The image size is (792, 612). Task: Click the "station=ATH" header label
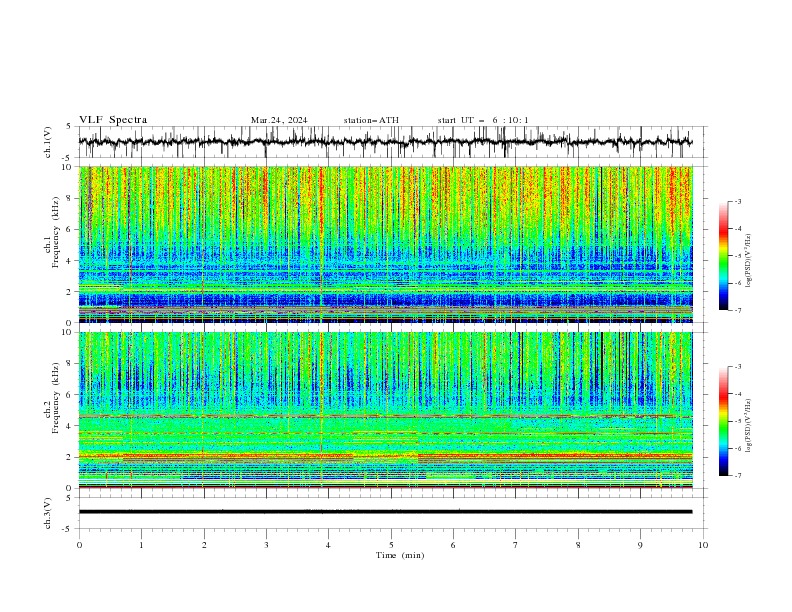pyautogui.click(x=371, y=120)
